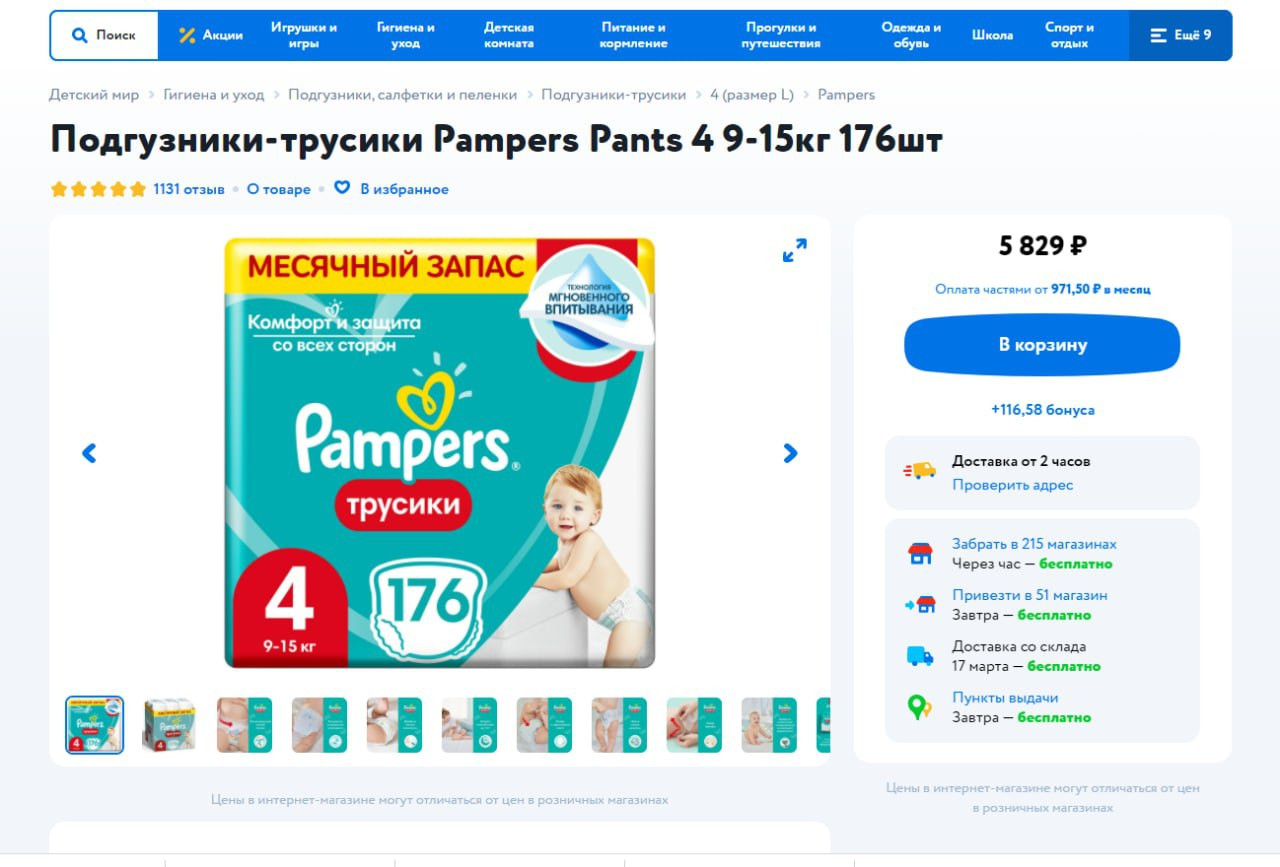The image size is (1280, 867).
Task: Select the second thumbnail with box packs
Action: [x=169, y=725]
